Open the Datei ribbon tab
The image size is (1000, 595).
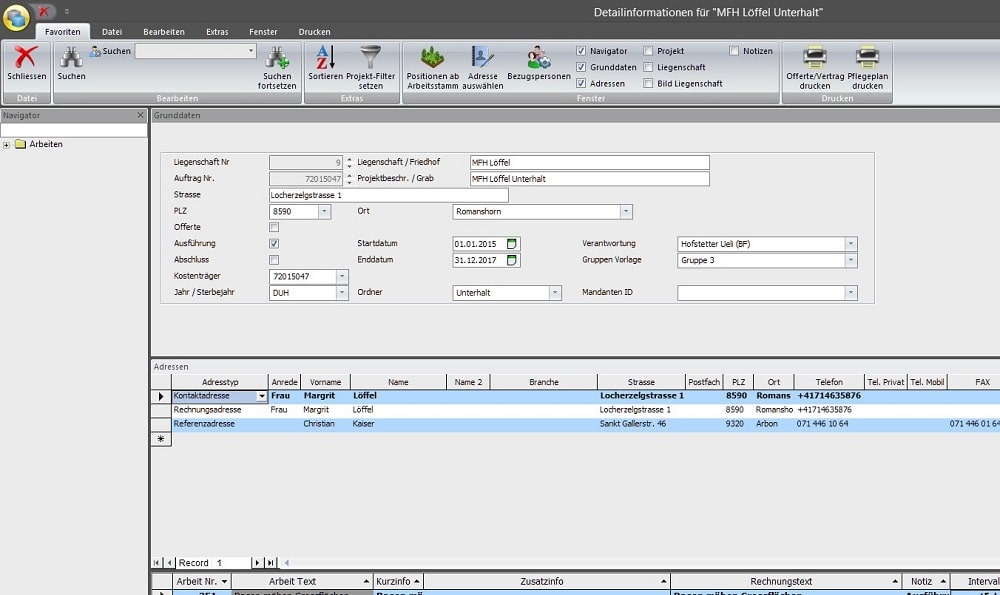tap(112, 32)
